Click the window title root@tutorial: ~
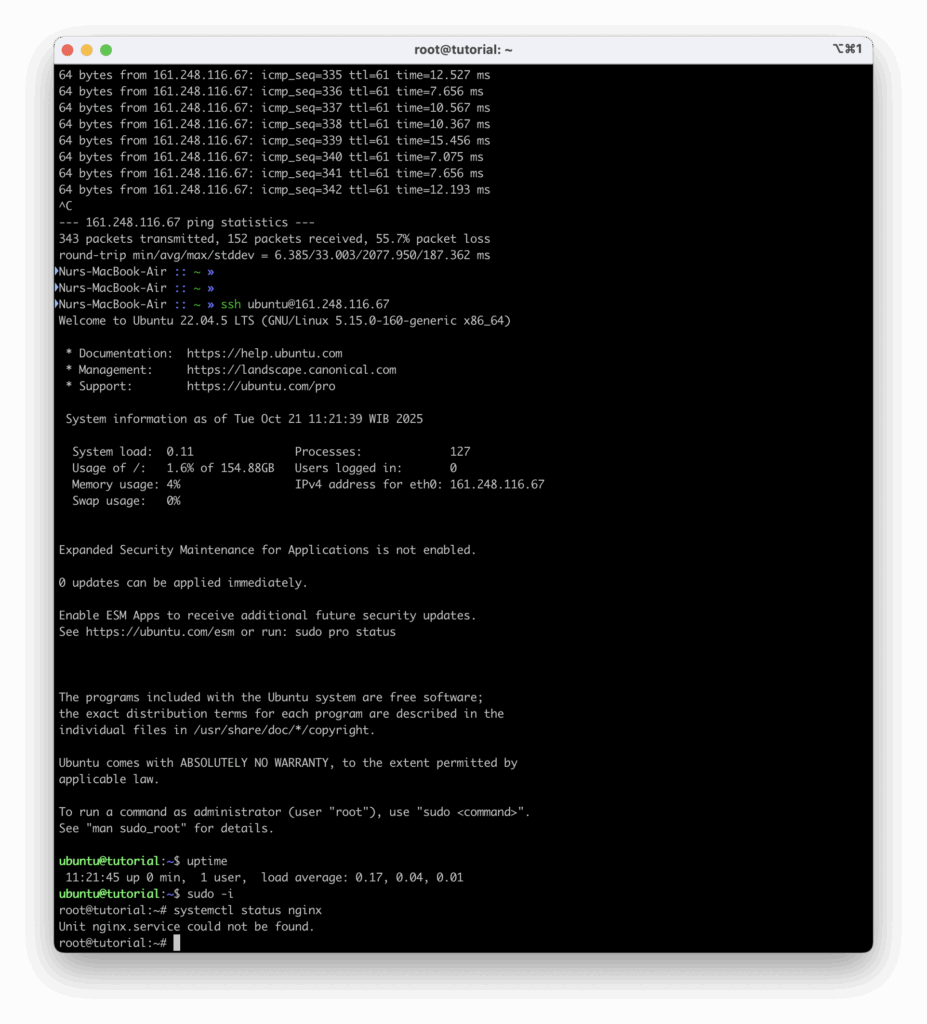The height and width of the screenshot is (1024, 927). click(x=463, y=49)
